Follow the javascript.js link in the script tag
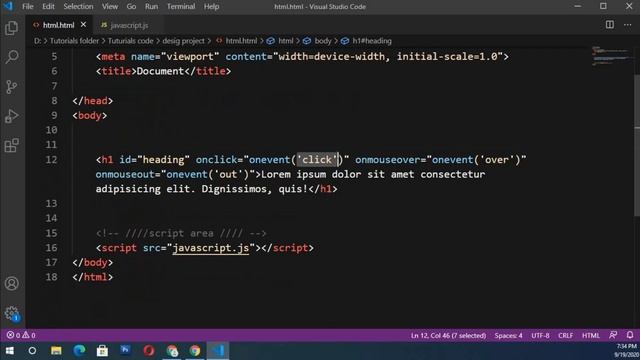This screenshot has width=640, height=360. click(211, 248)
